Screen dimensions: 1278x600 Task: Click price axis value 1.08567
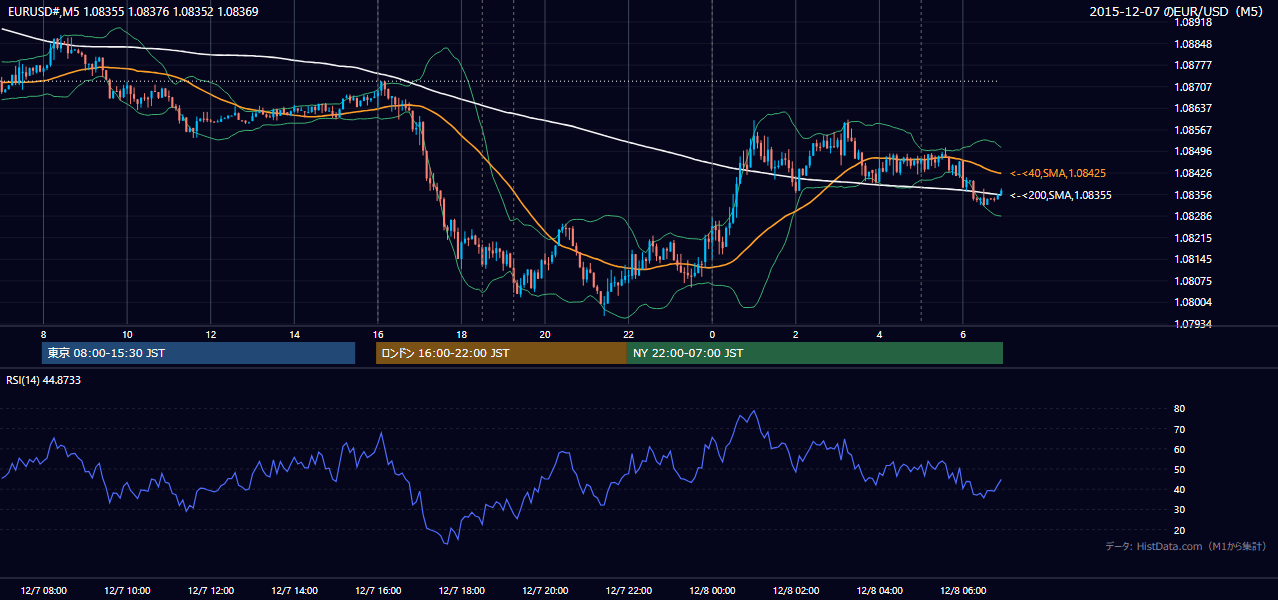click(1193, 130)
